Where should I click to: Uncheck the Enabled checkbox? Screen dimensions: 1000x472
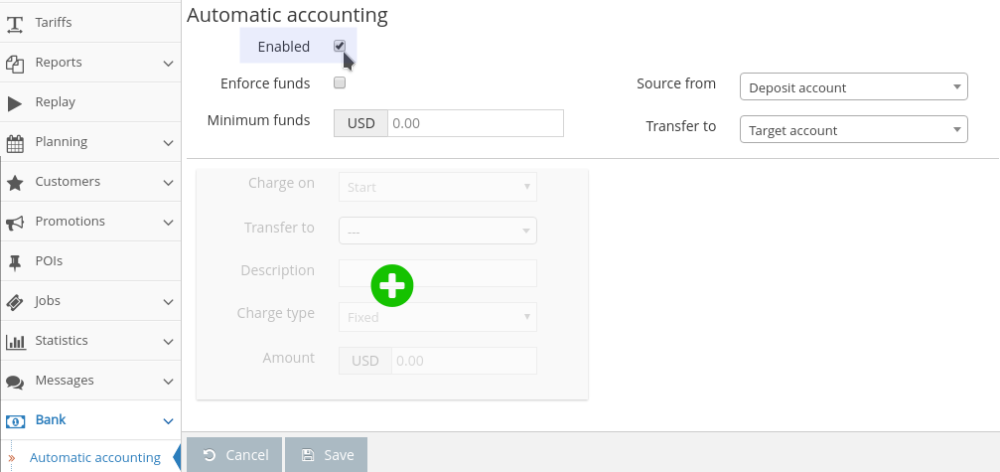339,46
